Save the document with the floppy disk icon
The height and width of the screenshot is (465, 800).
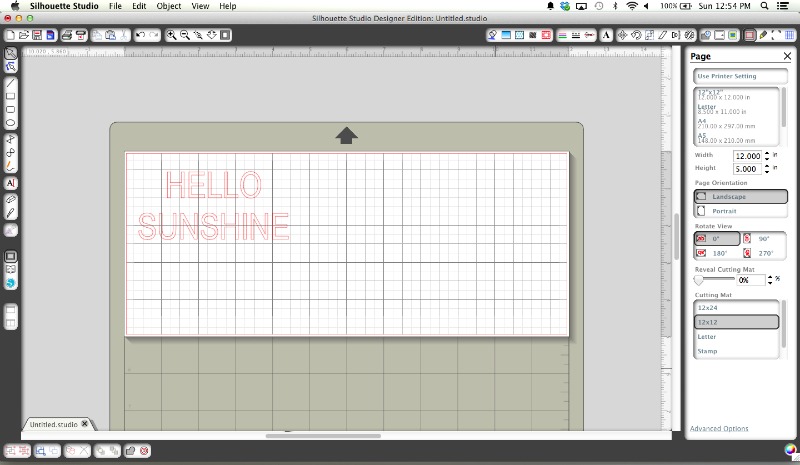click(x=37, y=35)
